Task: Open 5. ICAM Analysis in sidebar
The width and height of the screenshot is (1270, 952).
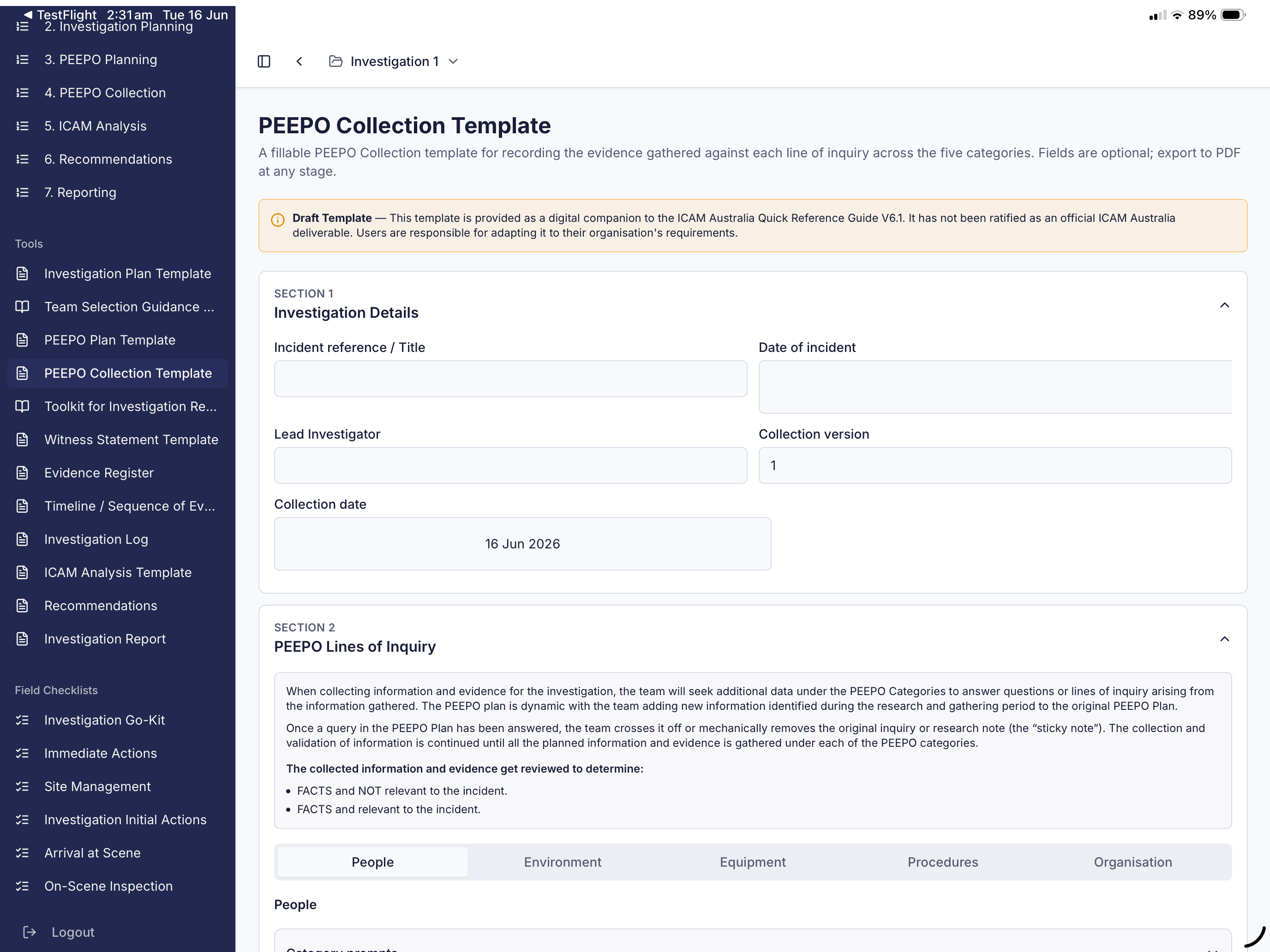Action: [x=118, y=126]
